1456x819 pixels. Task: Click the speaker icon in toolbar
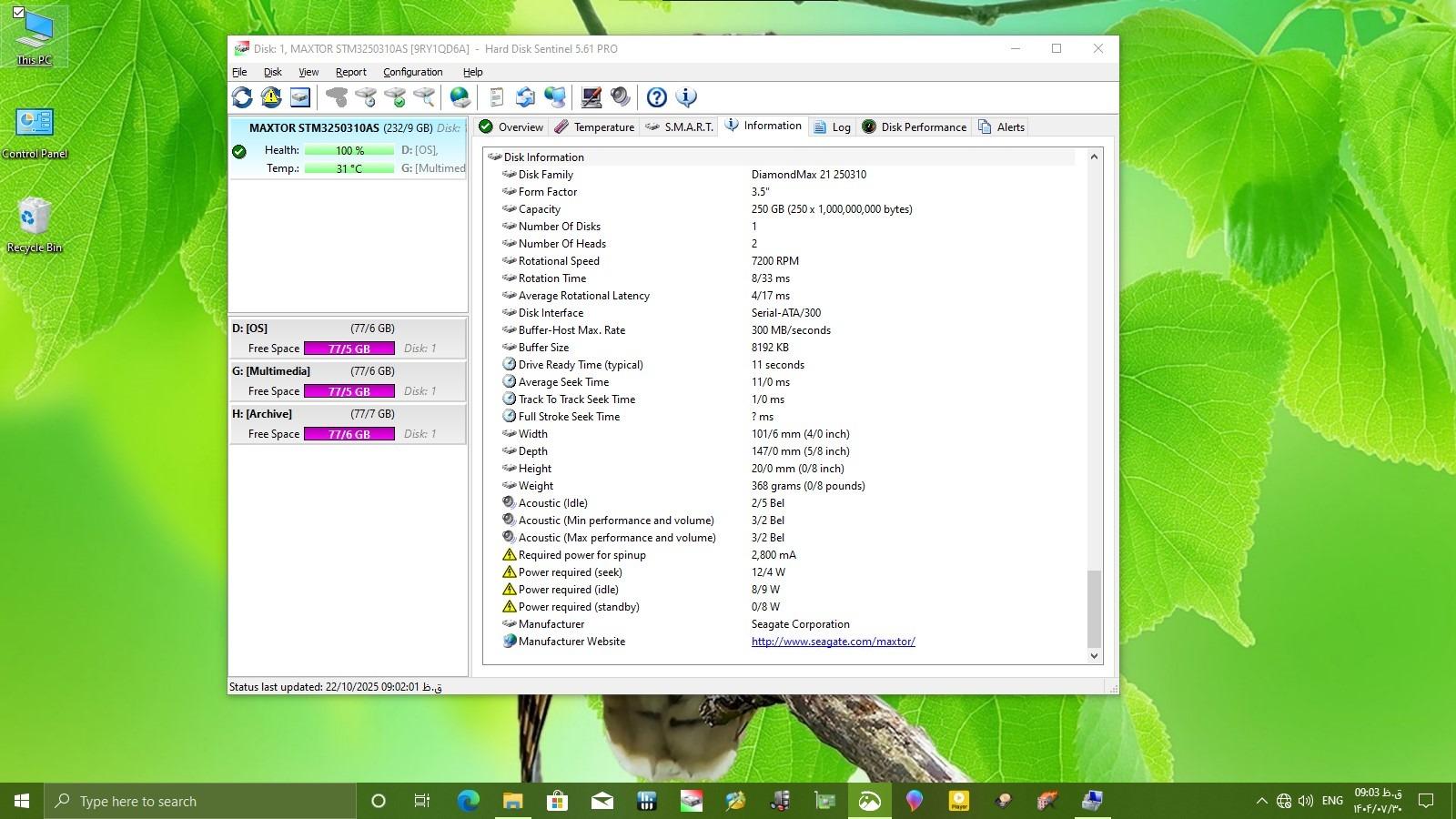(621, 97)
